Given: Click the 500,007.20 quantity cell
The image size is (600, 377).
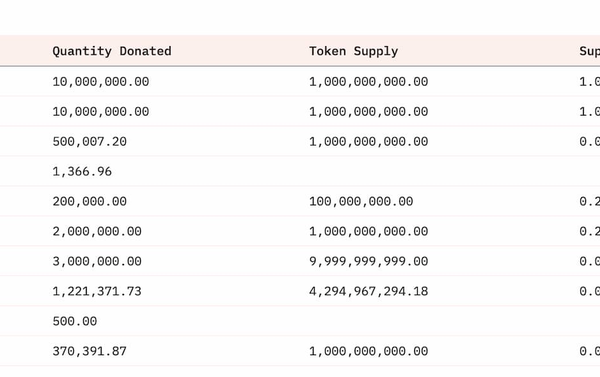Looking at the screenshot, I should click(90, 141).
